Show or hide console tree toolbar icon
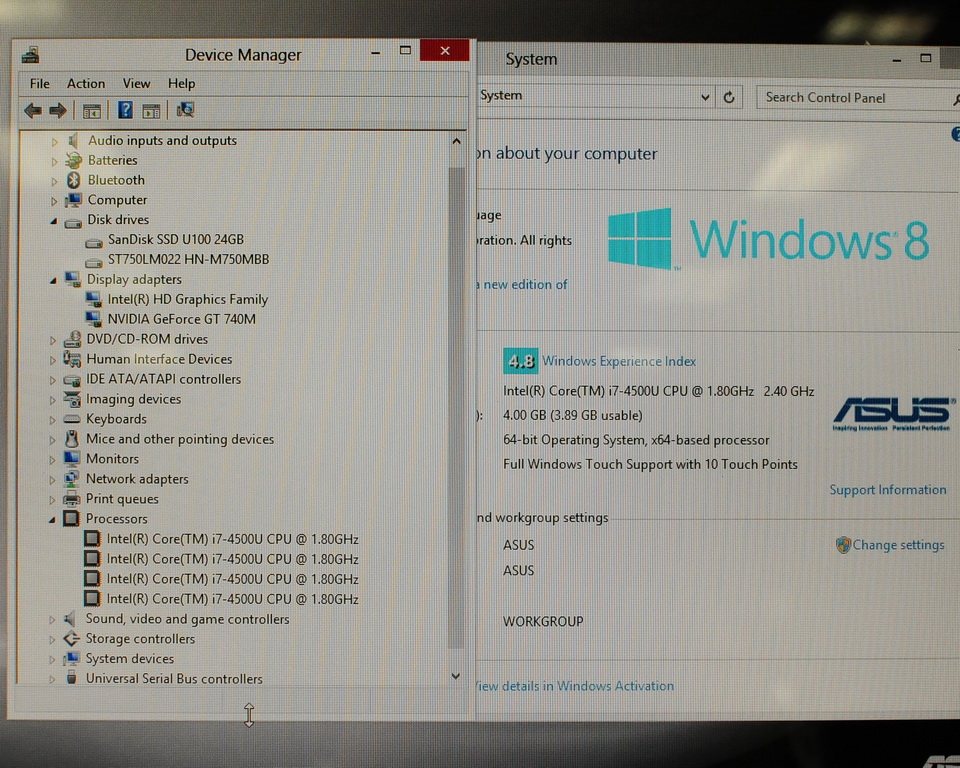Screen dimensions: 960x768 (92, 111)
